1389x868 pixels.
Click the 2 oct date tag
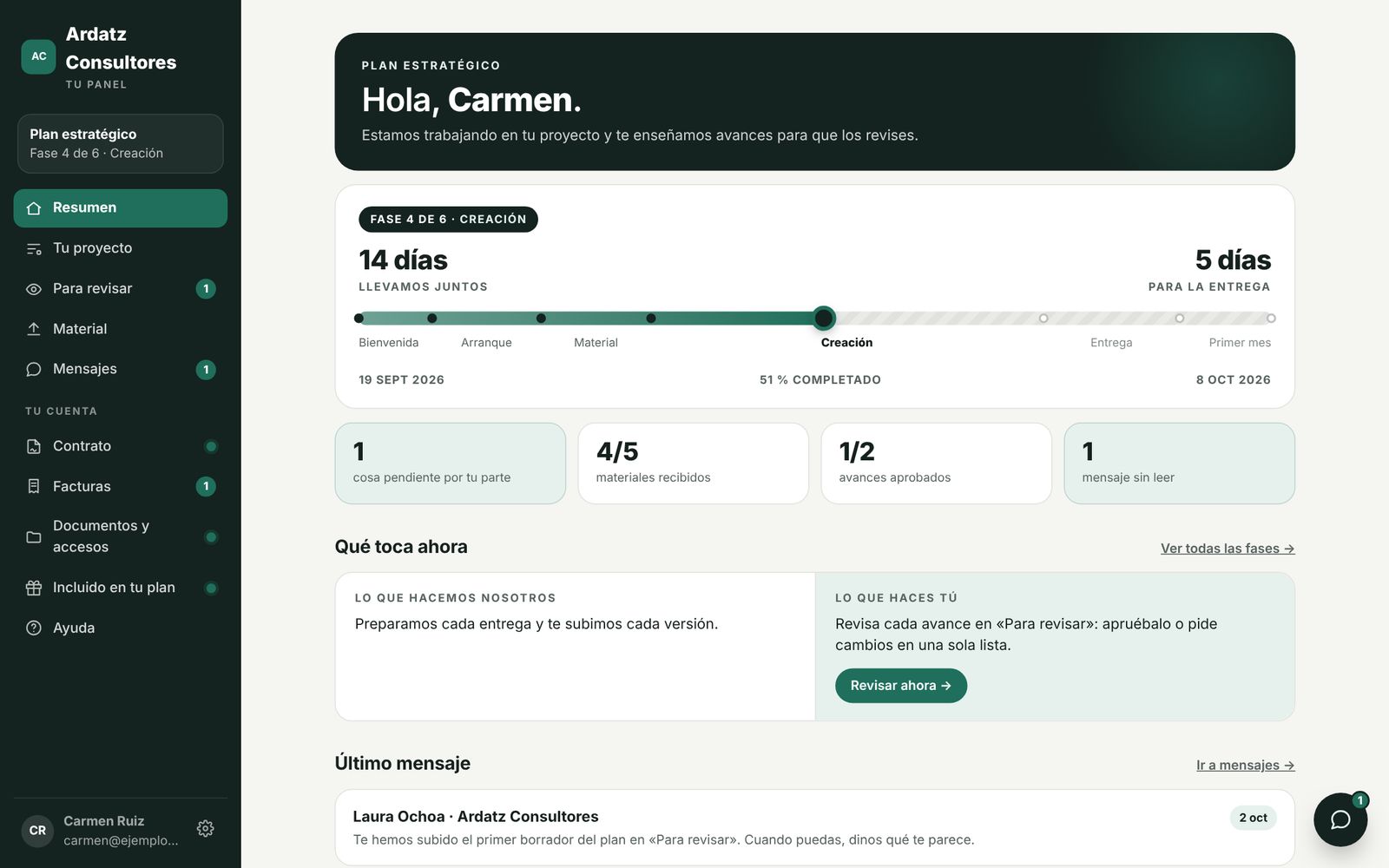1253,818
